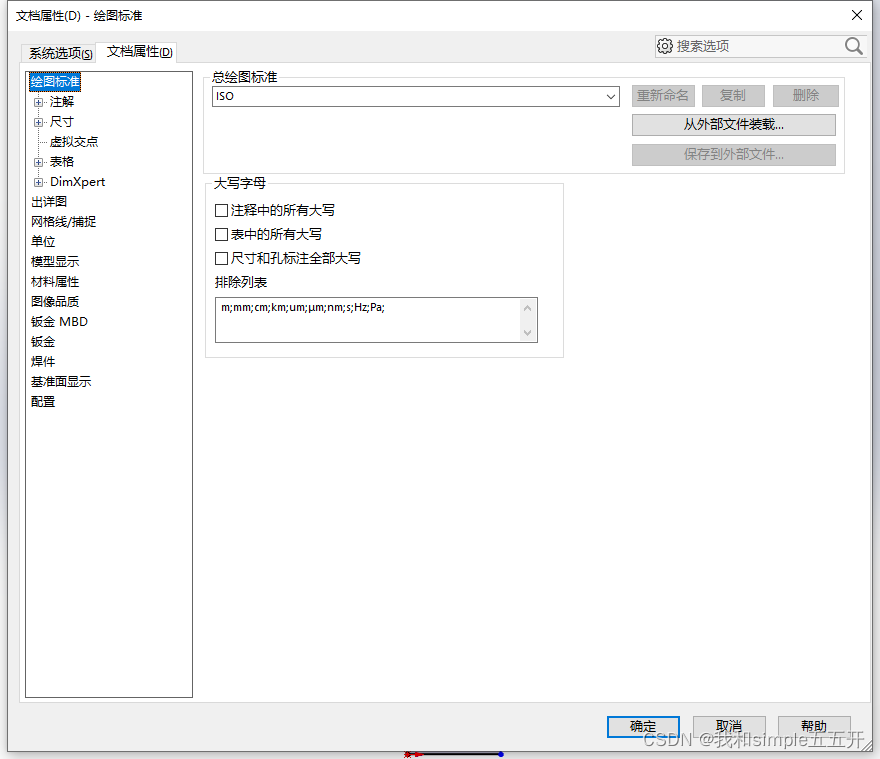
Task: Select 绘图标准 in the tree
Action: tap(55, 82)
